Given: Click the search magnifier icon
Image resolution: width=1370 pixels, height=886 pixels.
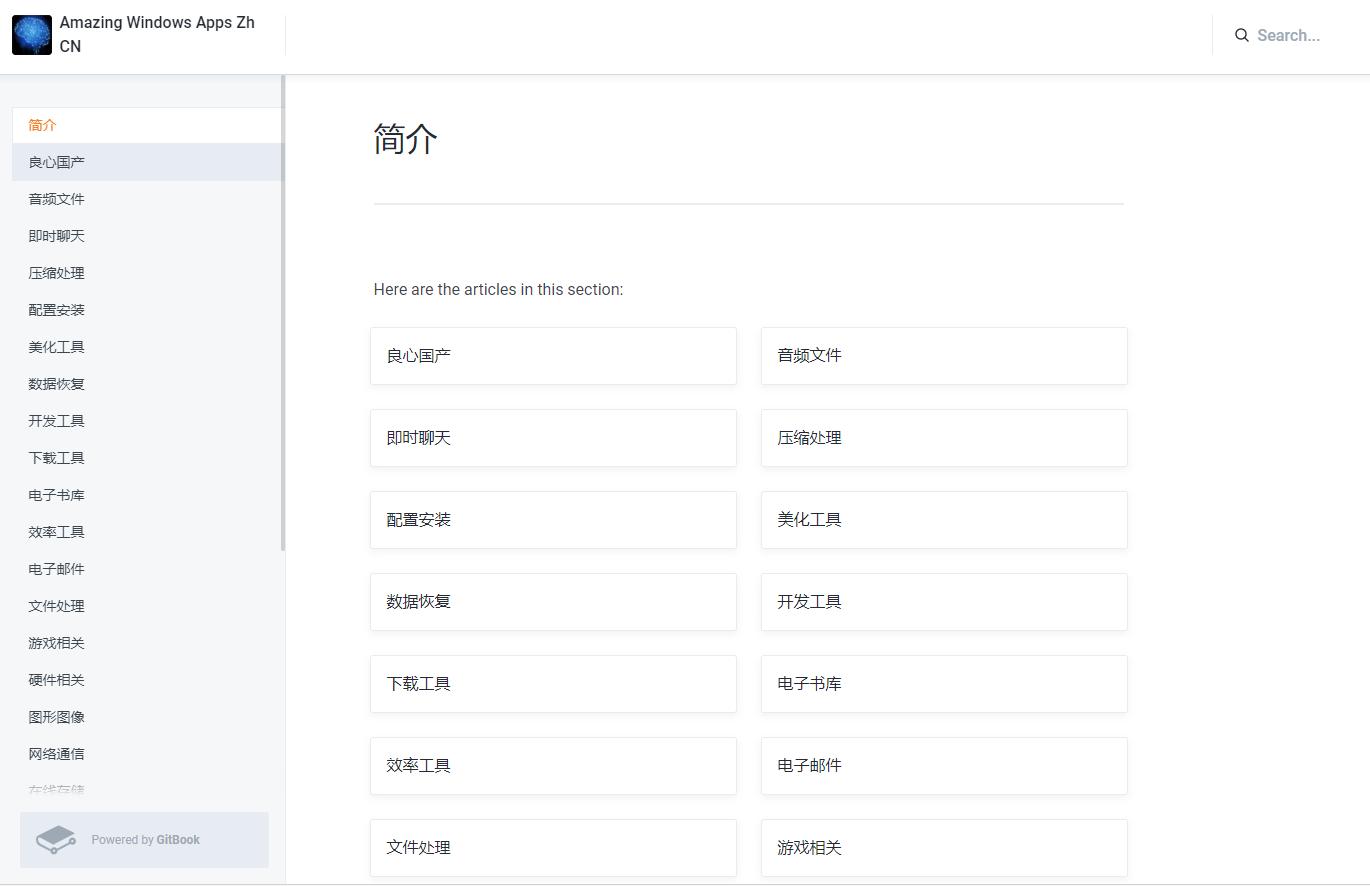Looking at the screenshot, I should click(x=1241, y=35).
